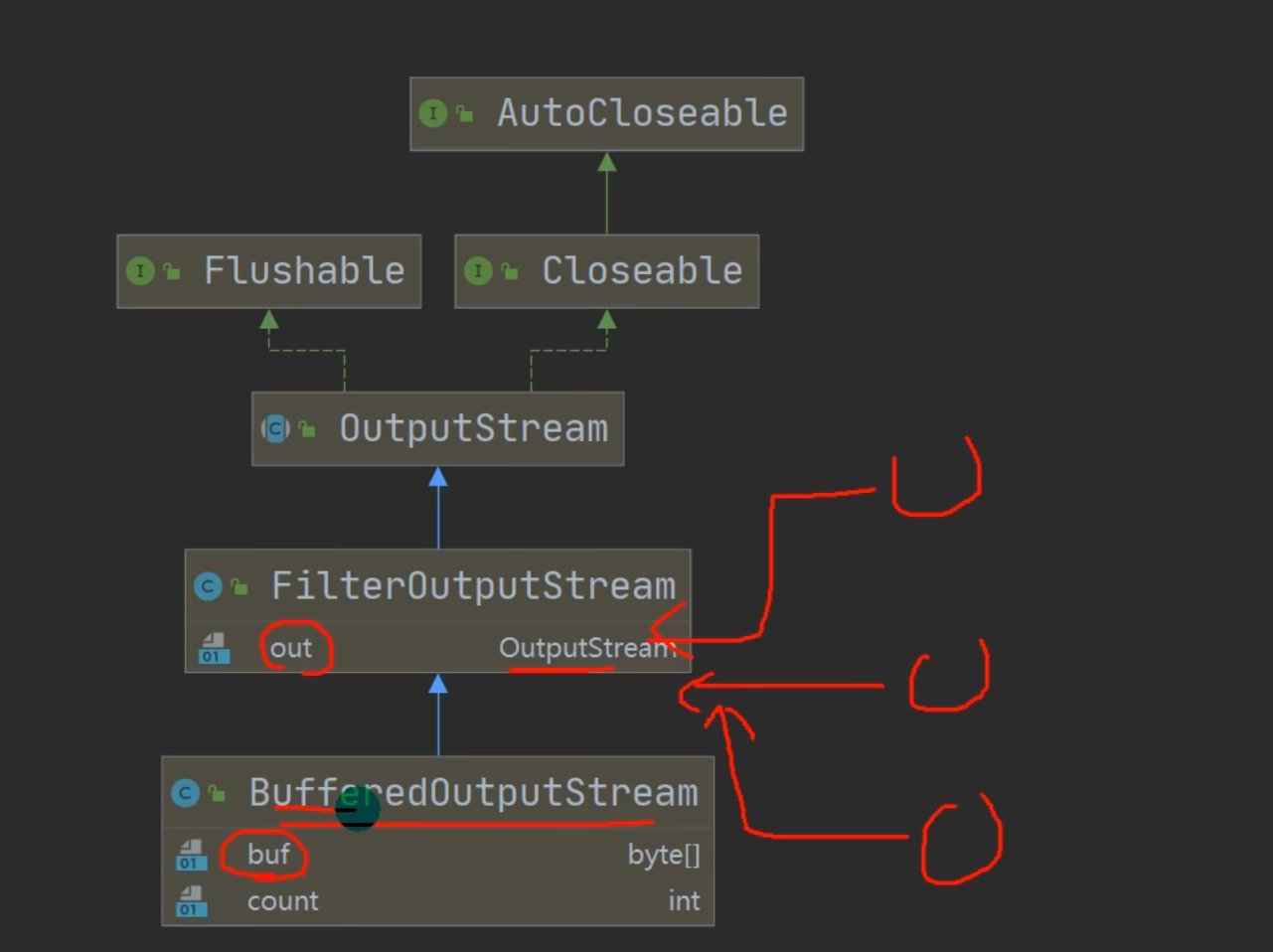Click the abstract class icon on OutputStream
The width and height of the screenshot is (1273, 952).
coord(275,428)
